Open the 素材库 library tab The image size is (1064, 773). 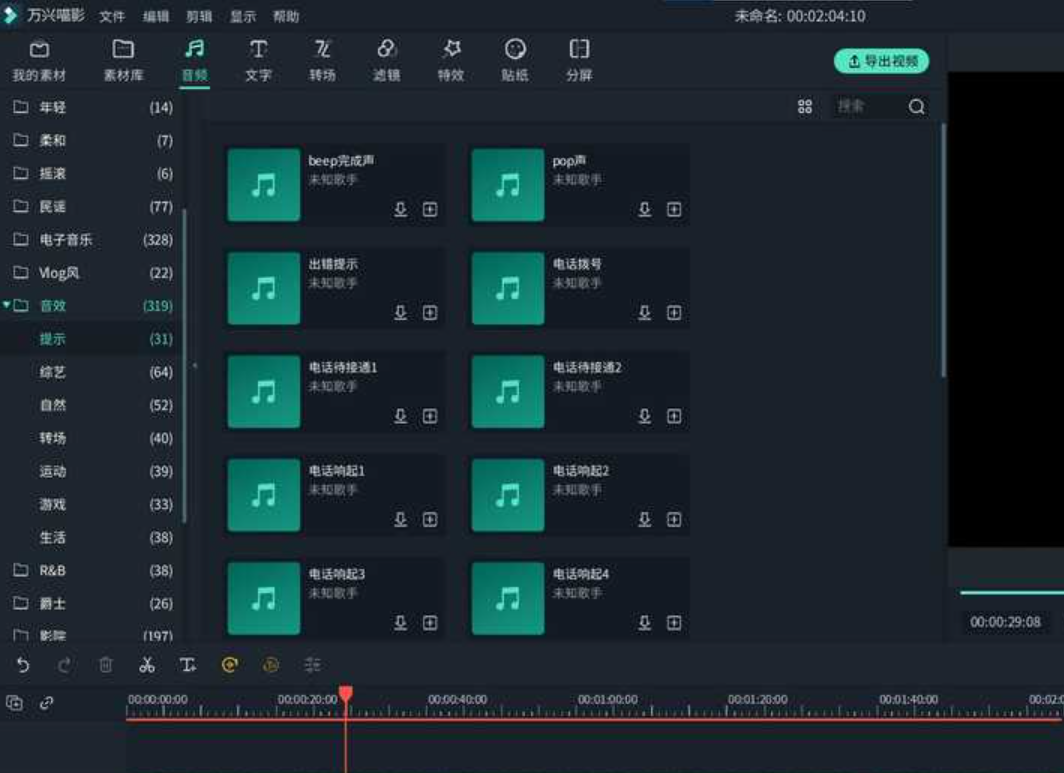[123, 61]
